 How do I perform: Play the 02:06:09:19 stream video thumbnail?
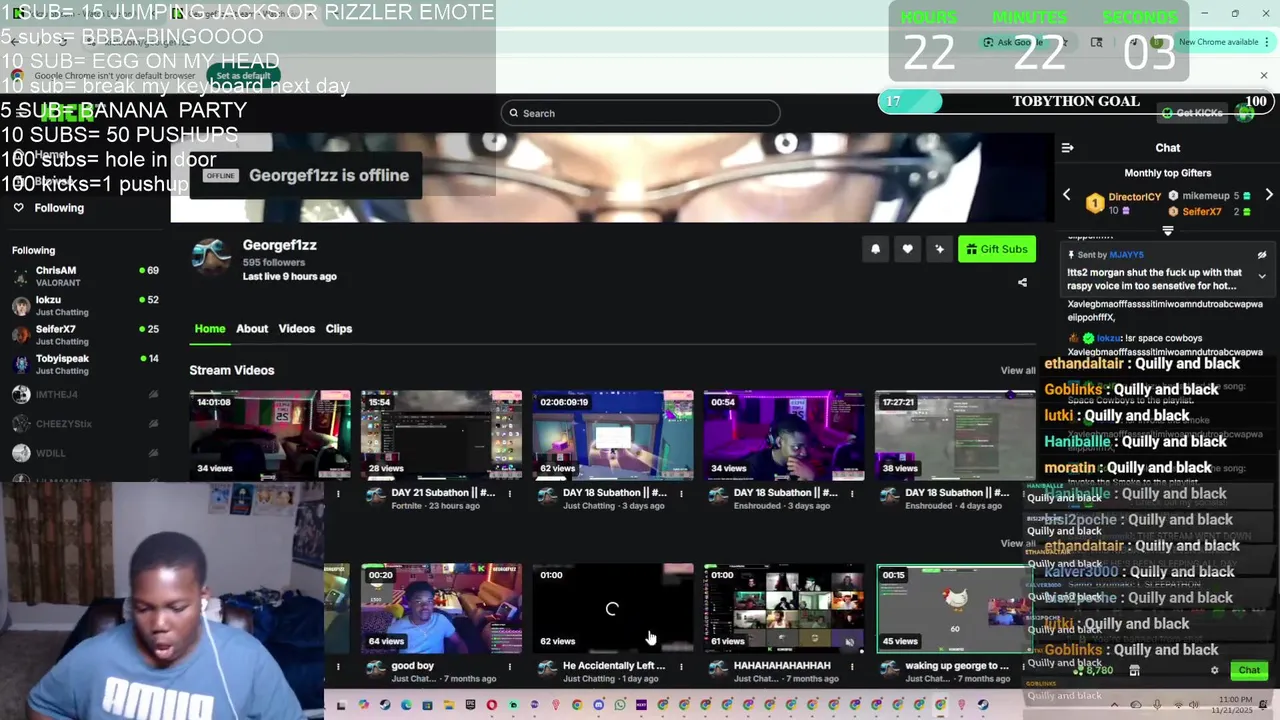(612, 435)
